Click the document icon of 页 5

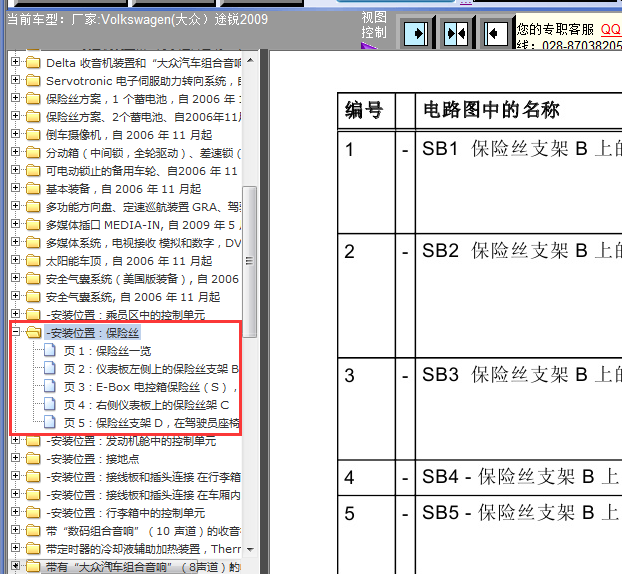point(50,422)
